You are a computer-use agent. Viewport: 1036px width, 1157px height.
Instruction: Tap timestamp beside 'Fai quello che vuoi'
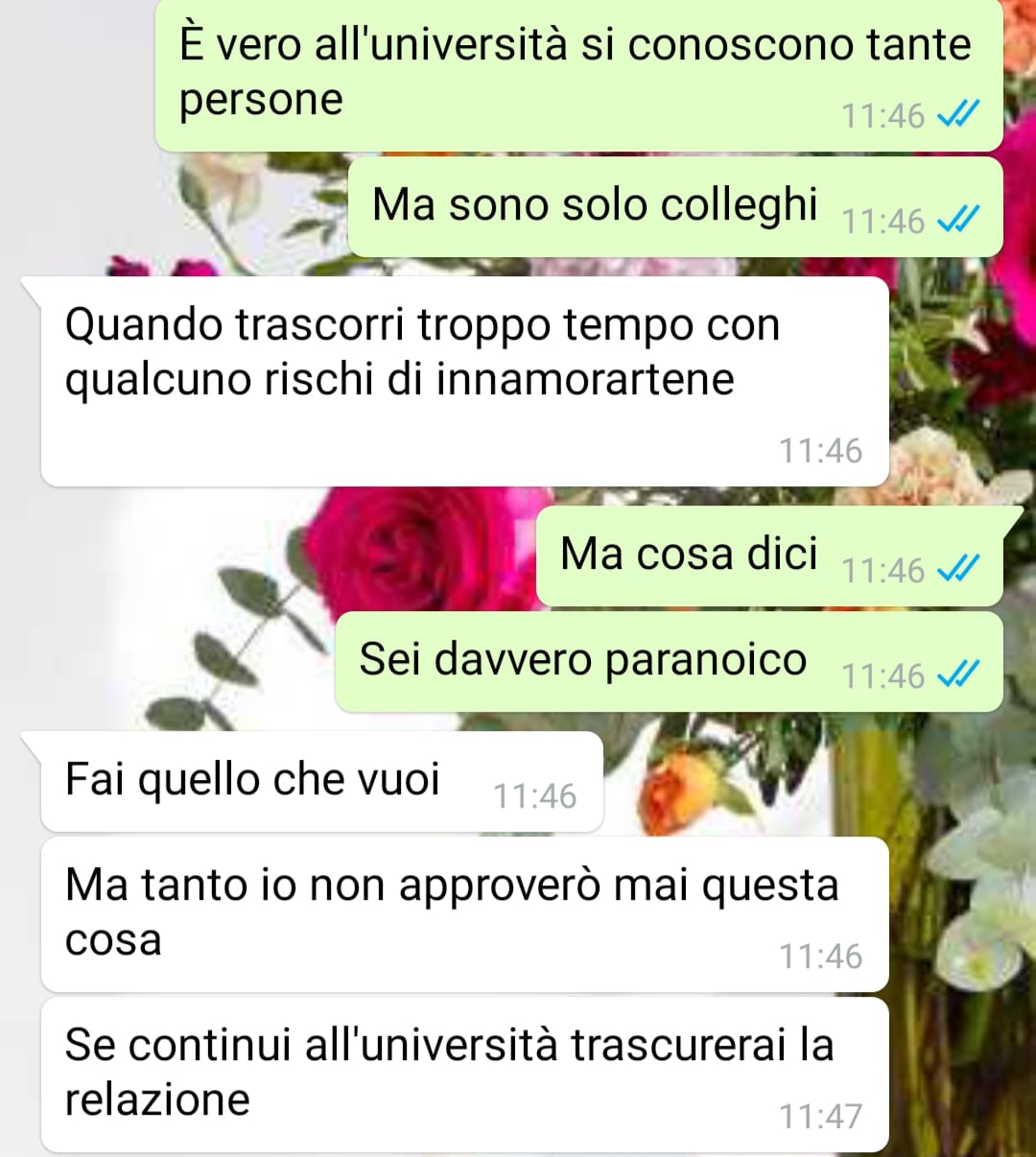534,796
